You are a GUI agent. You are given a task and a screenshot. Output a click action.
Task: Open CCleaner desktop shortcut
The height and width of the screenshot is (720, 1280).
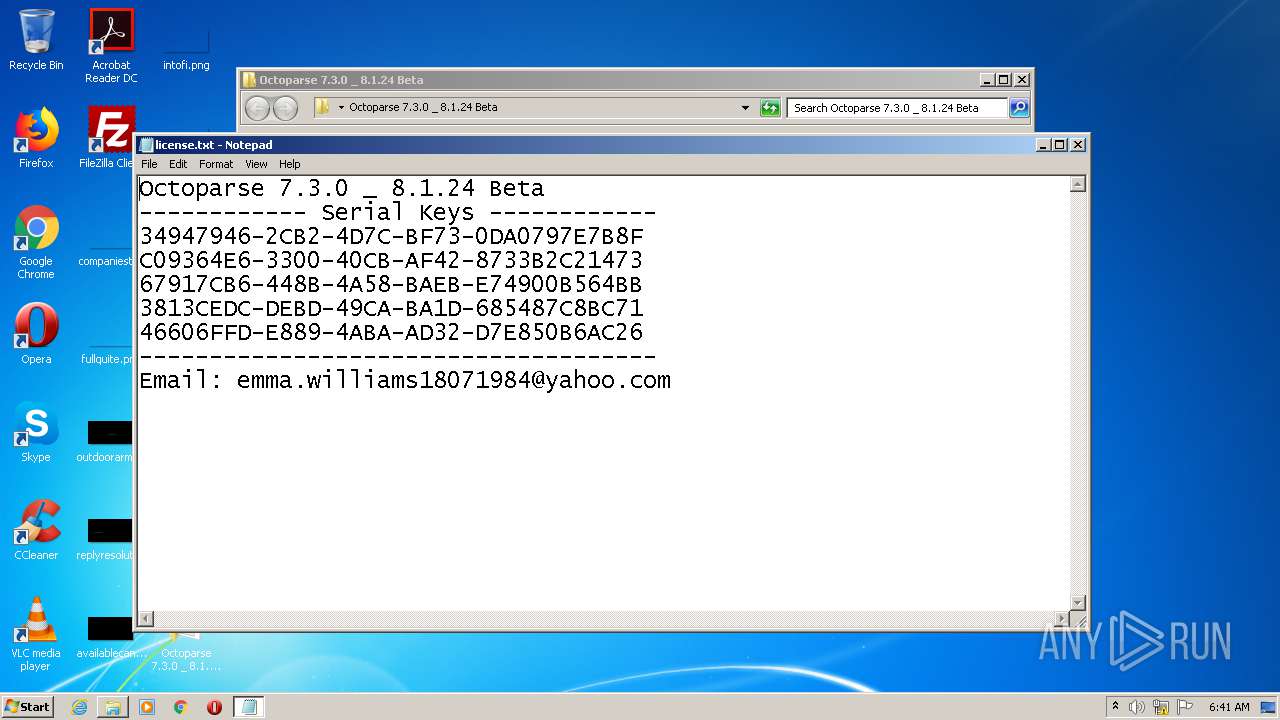36,530
